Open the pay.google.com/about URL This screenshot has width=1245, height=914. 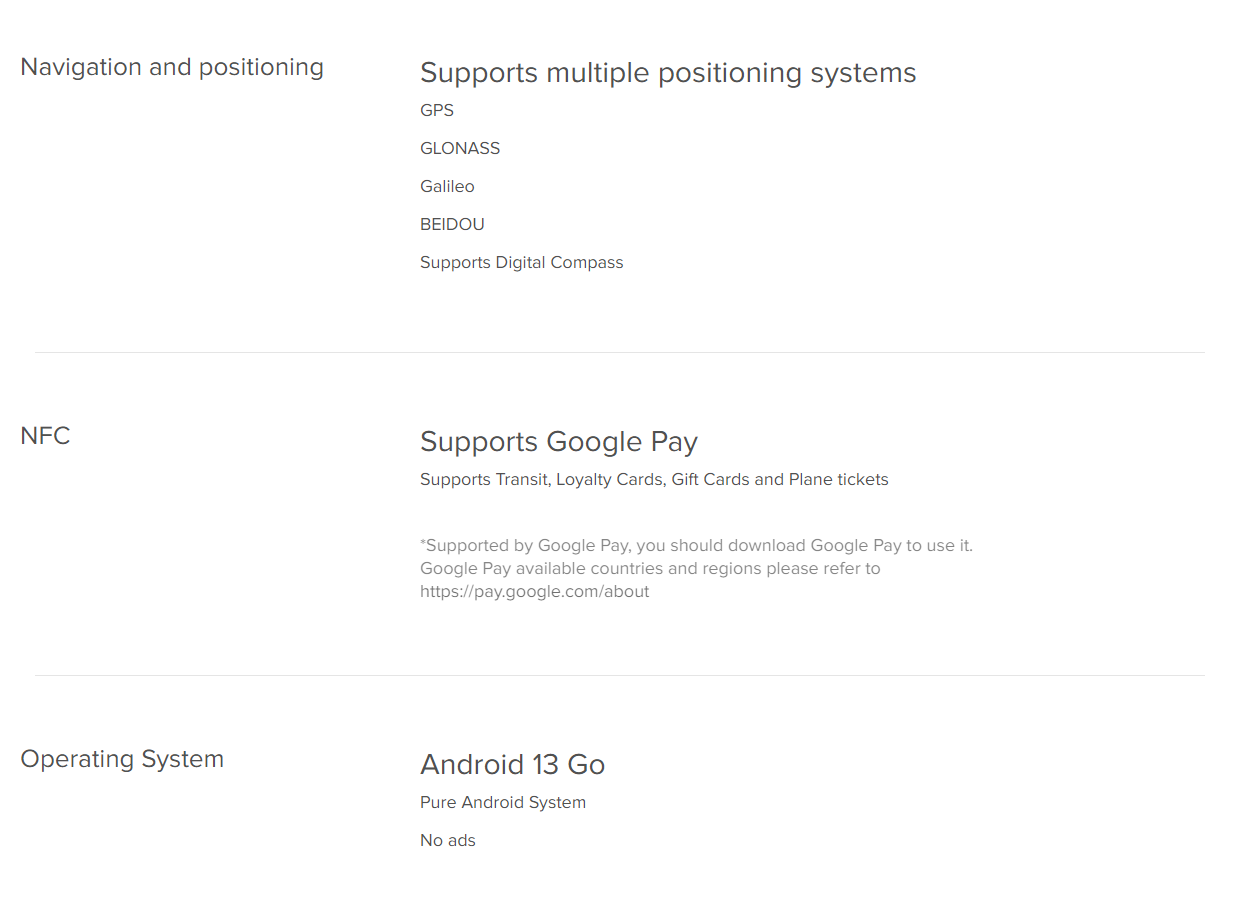pos(534,591)
